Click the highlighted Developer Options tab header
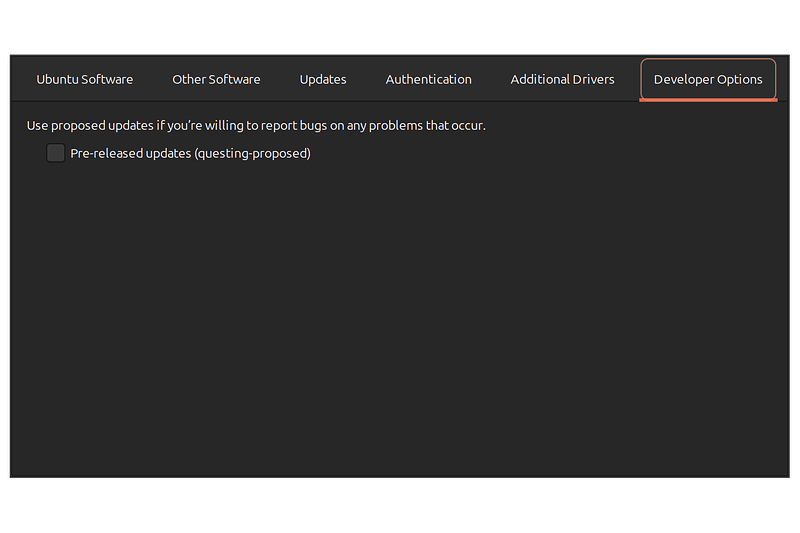 (708, 80)
